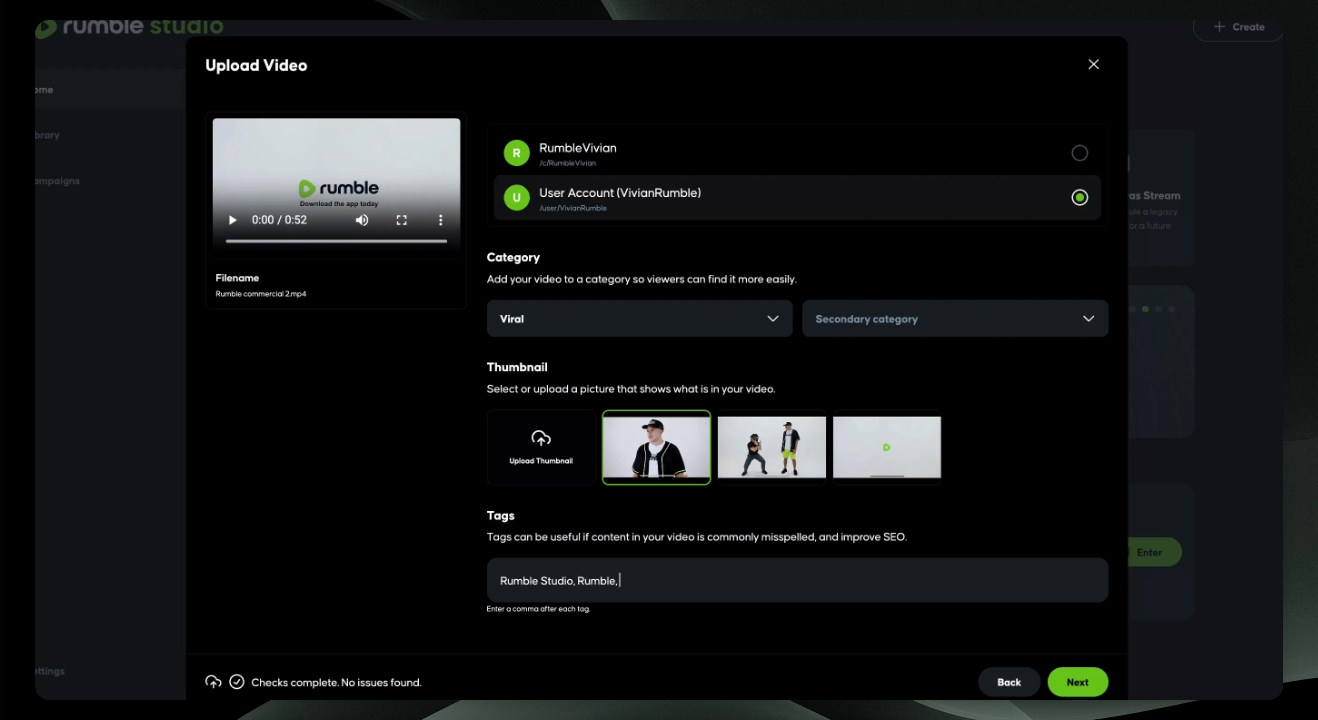Choose thumbnail with two dancing people
This screenshot has height=720, width=1318.
click(x=772, y=447)
